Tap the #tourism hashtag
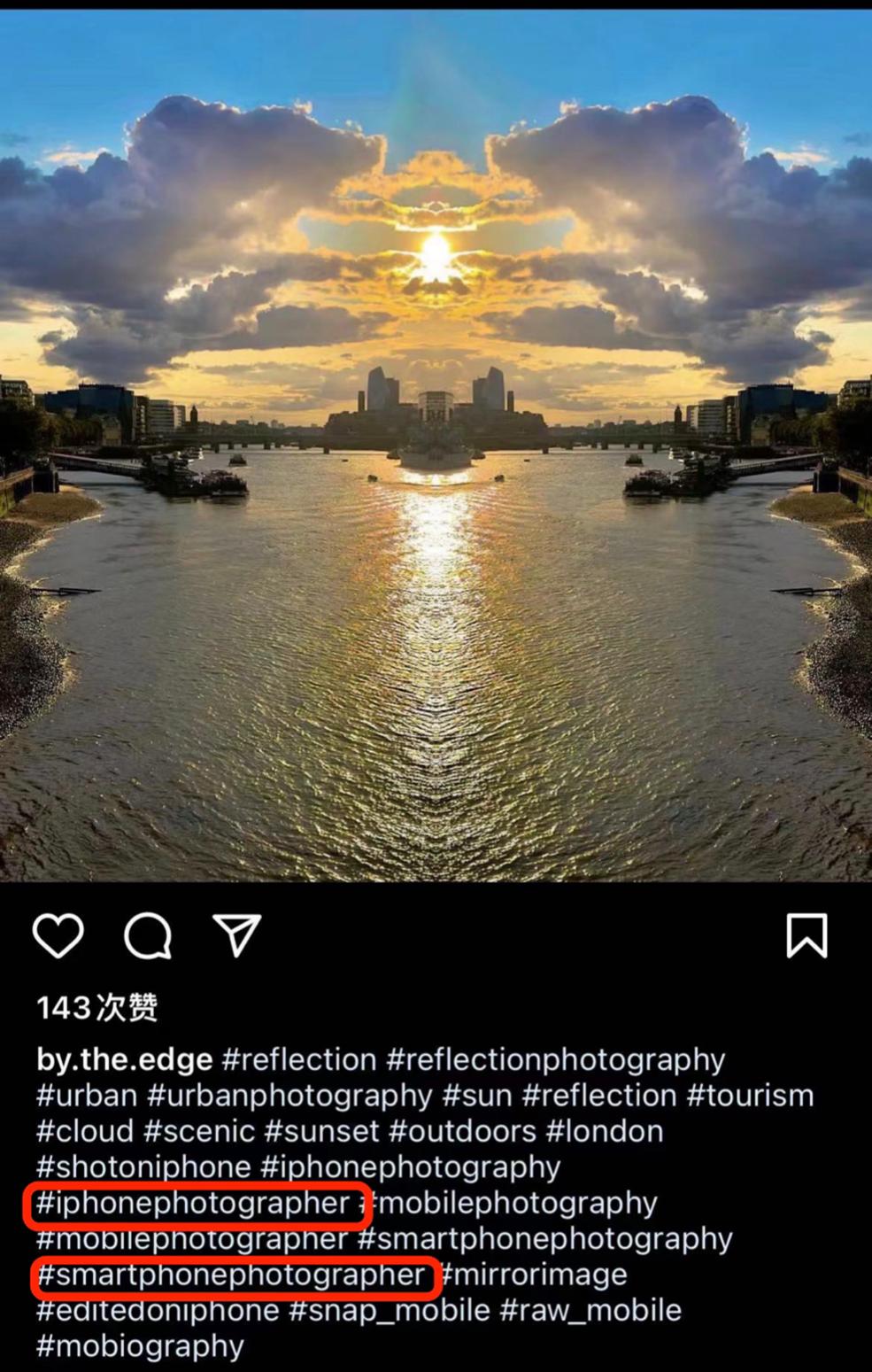The image size is (872, 1372). coord(751,1096)
